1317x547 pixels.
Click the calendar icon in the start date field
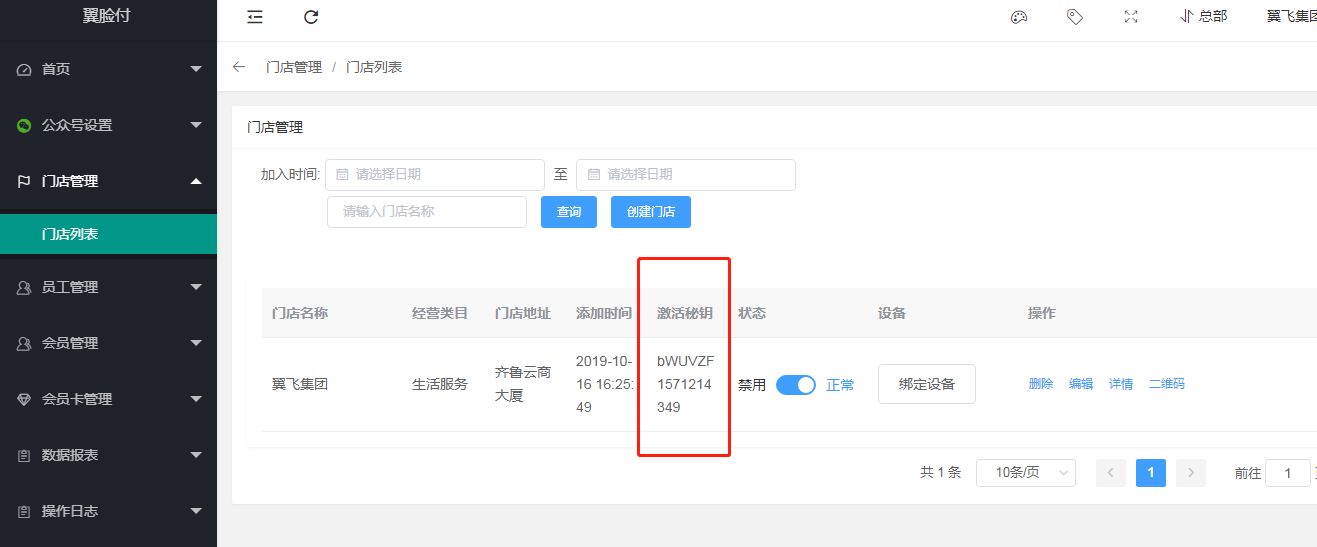(x=342, y=174)
